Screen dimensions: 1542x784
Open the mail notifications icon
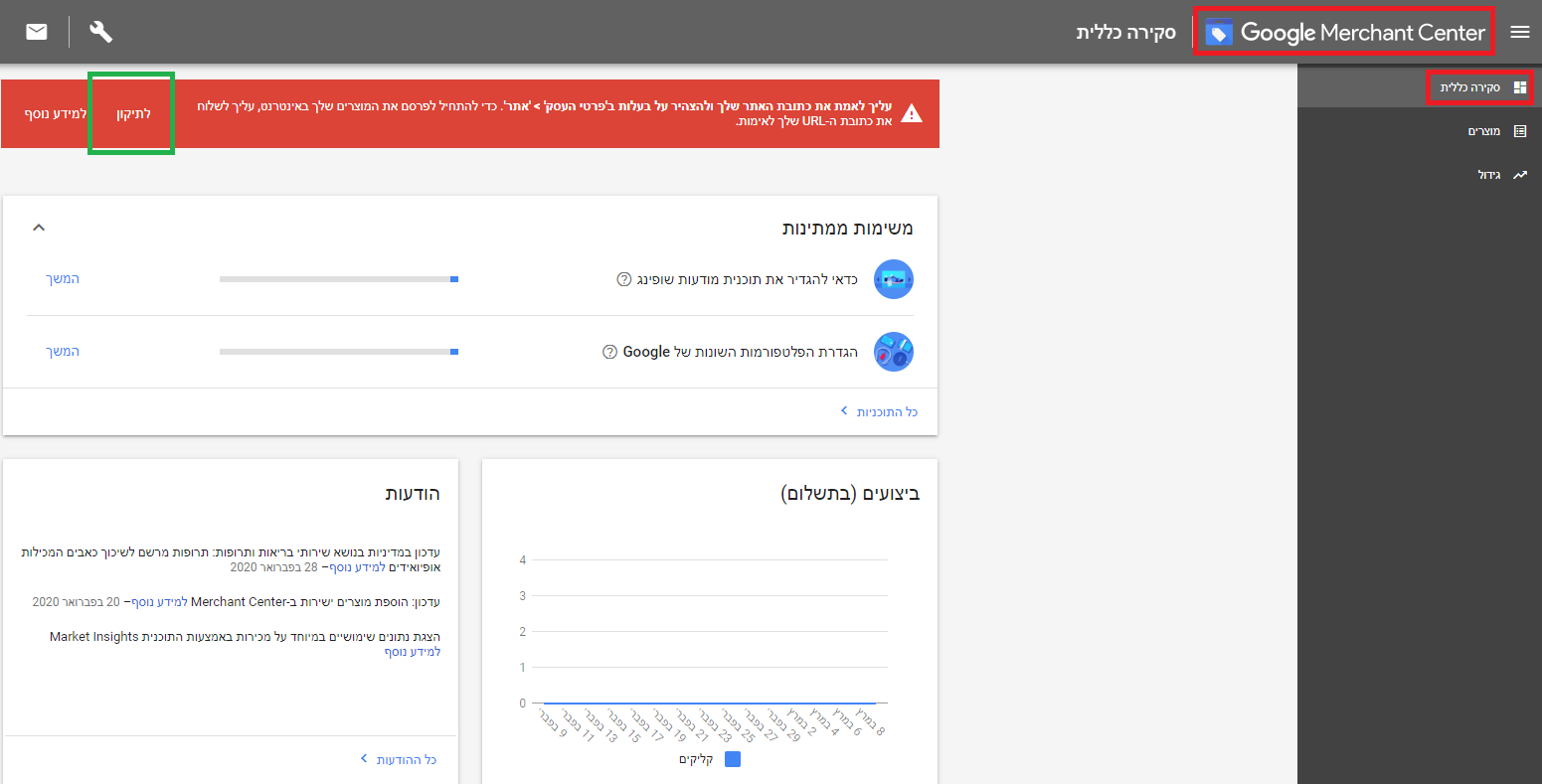click(x=37, y=32)
